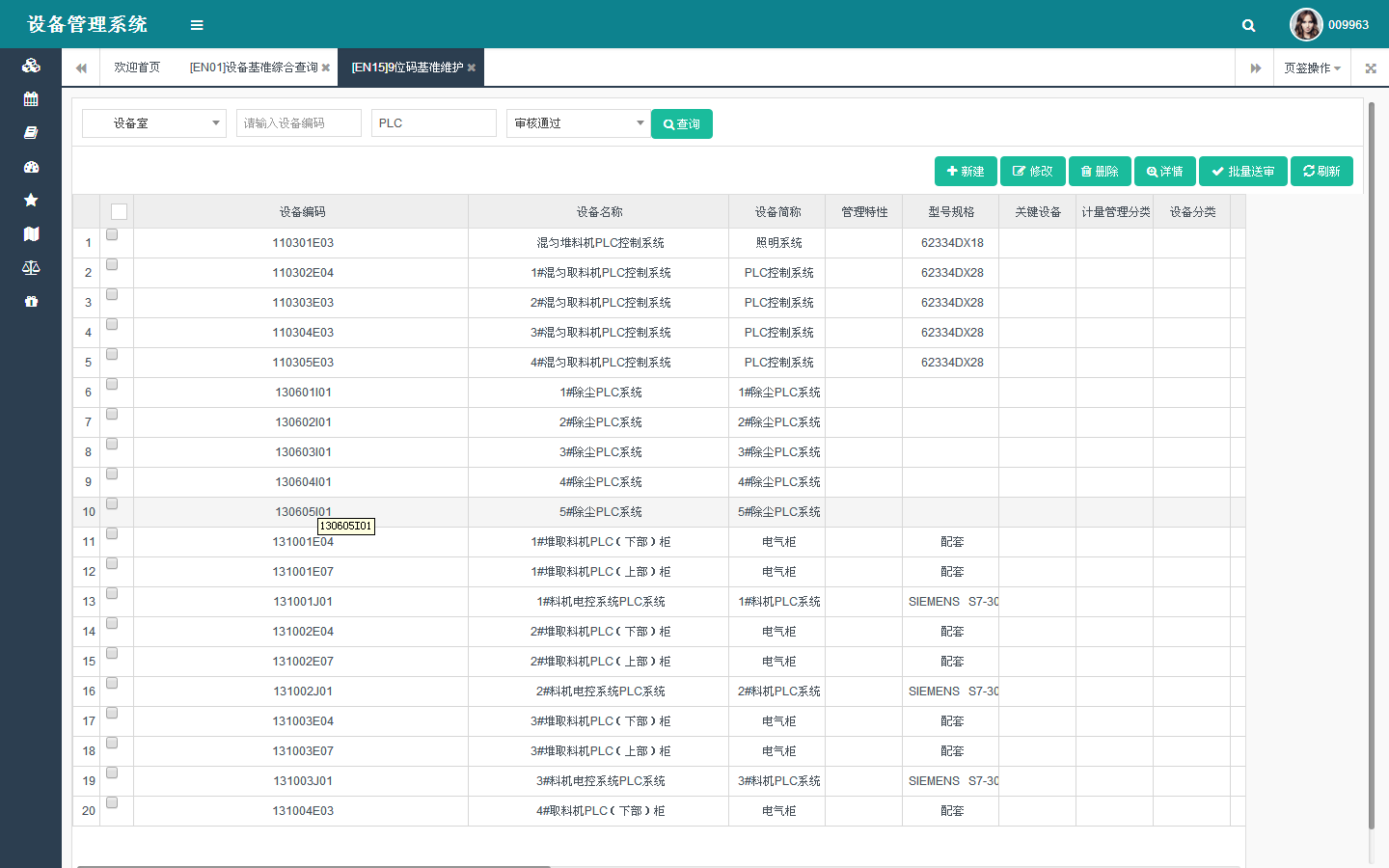
Task: Open the dashboard gauge sidebar icon
Action: 31,167
